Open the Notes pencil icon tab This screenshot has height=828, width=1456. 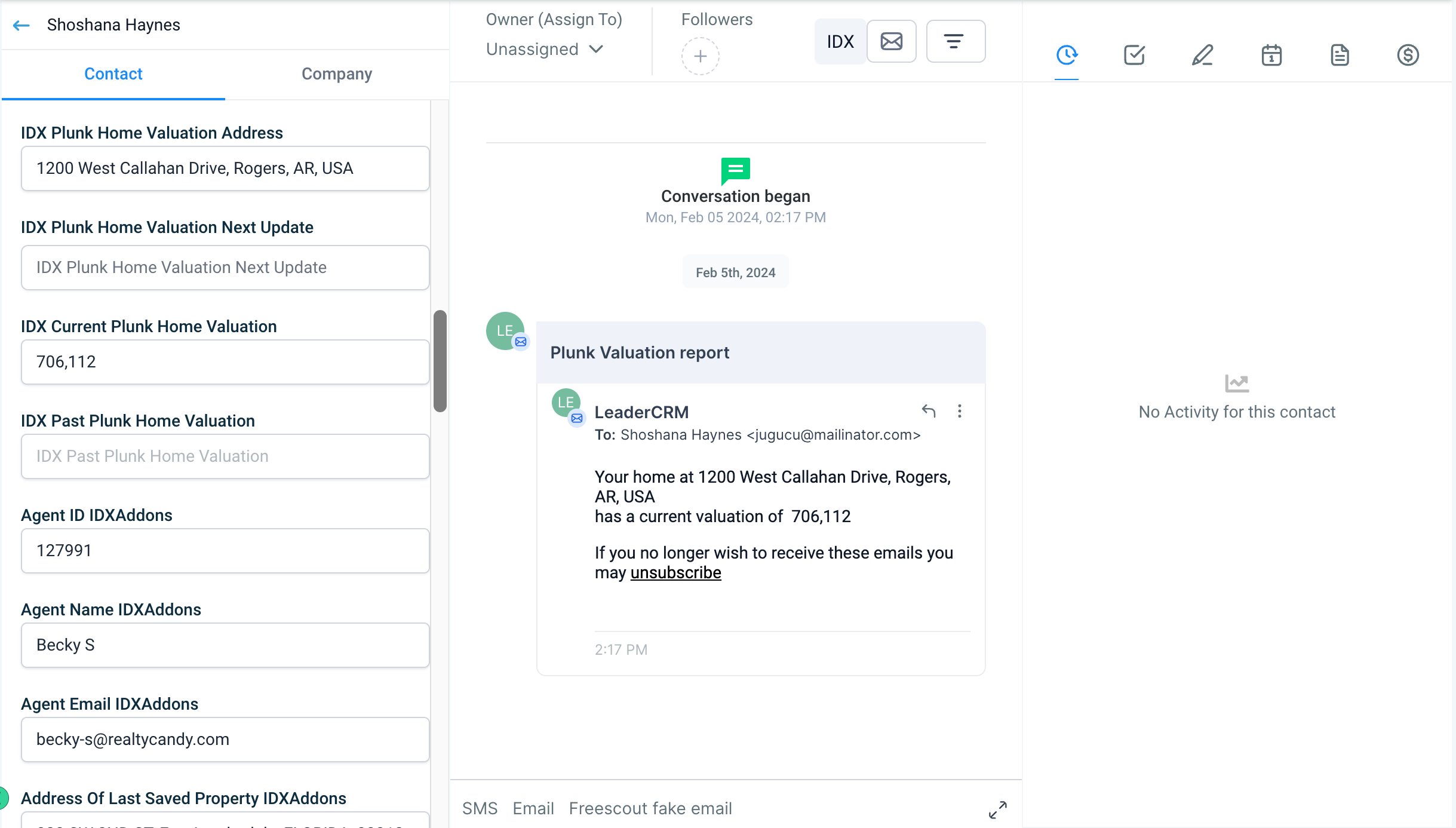(x=1202, y=55)
